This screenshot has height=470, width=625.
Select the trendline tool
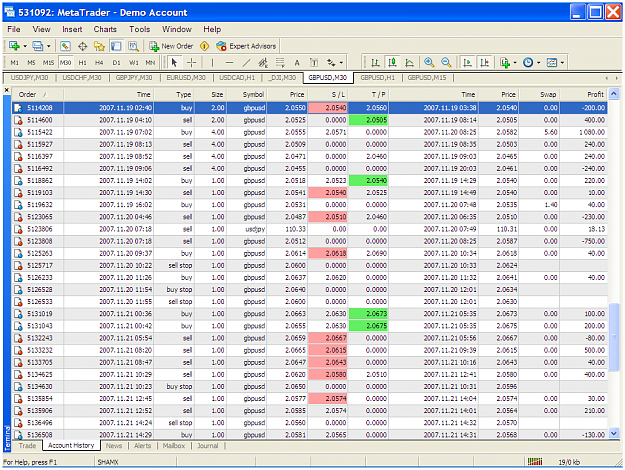point(246,63)
